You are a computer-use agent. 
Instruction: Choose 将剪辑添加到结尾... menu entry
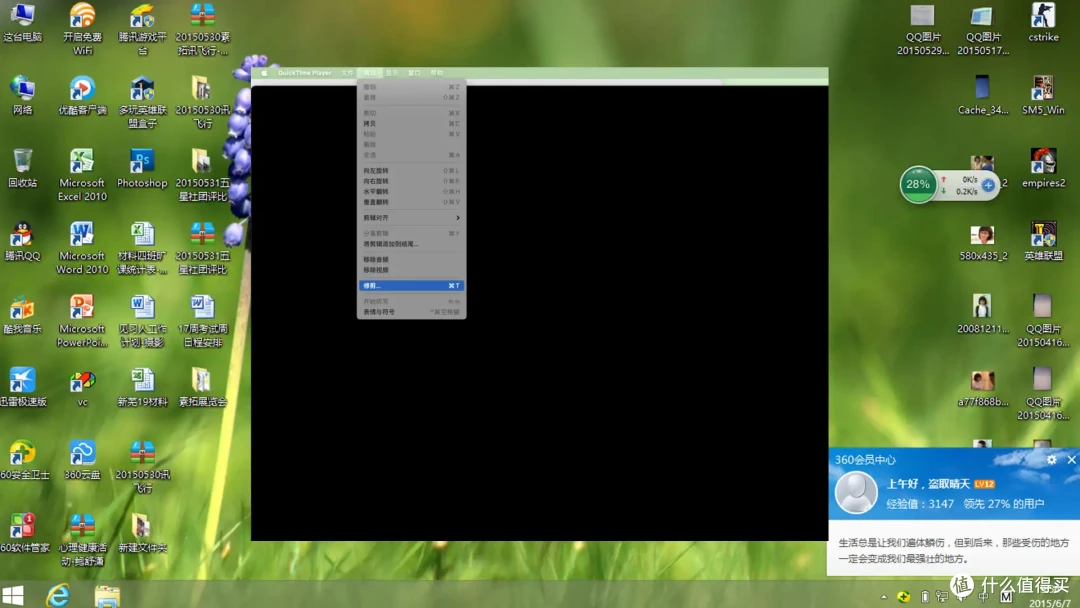[411, 244]
